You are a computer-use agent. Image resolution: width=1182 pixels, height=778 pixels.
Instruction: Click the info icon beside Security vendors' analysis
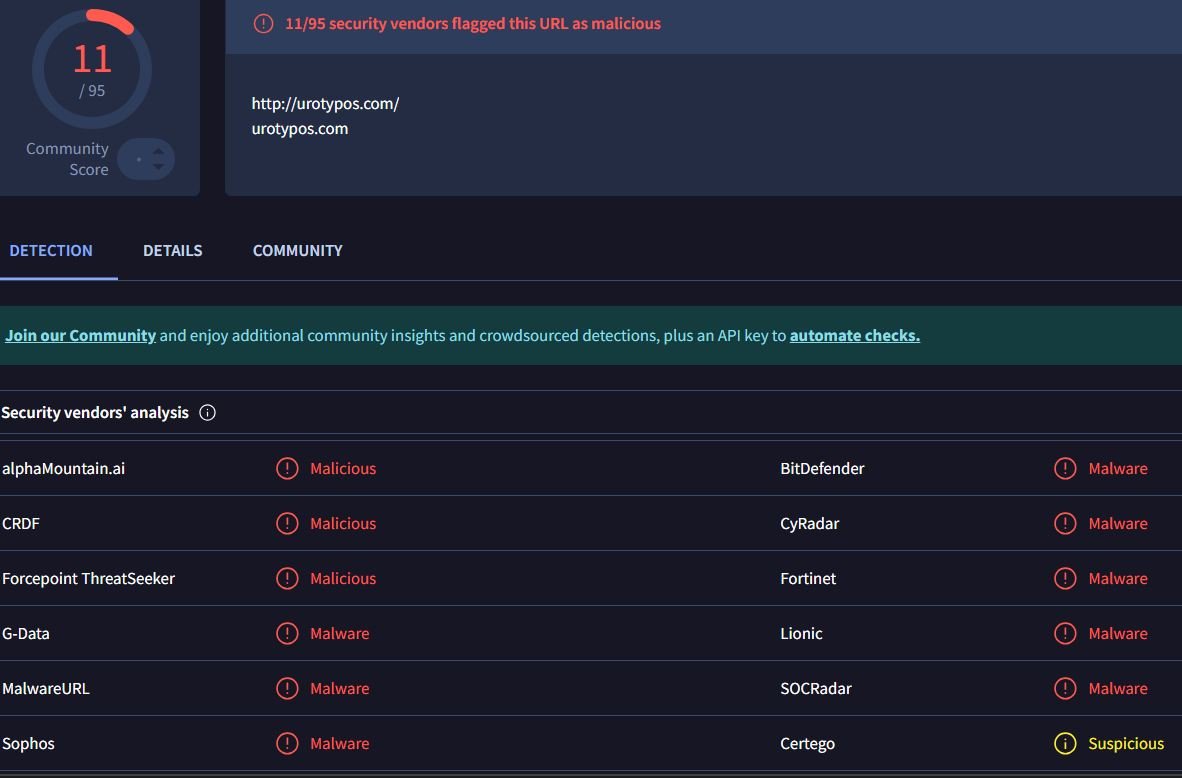(207, 412)
